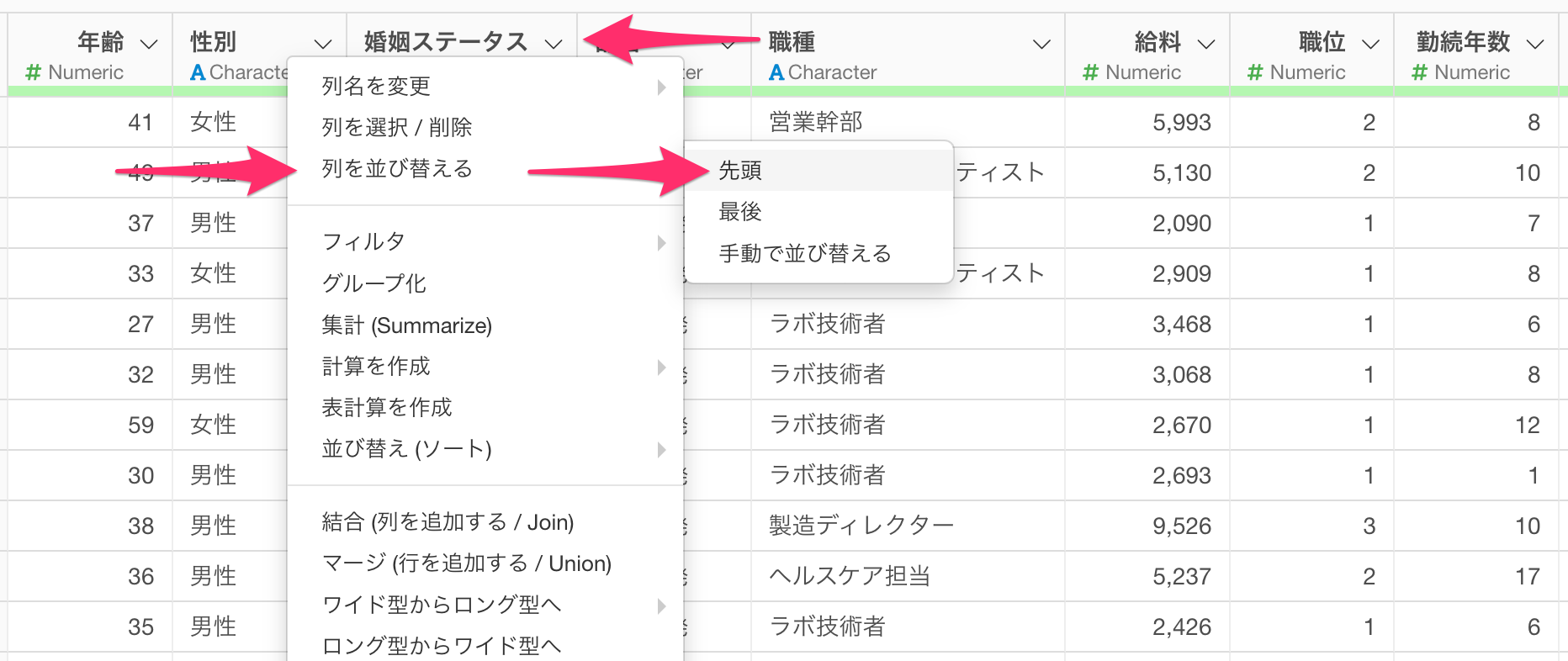The image size is (1568, 661).
Task: Expand the 列名を変更 submenu arrow
Action: pos(661,87)
